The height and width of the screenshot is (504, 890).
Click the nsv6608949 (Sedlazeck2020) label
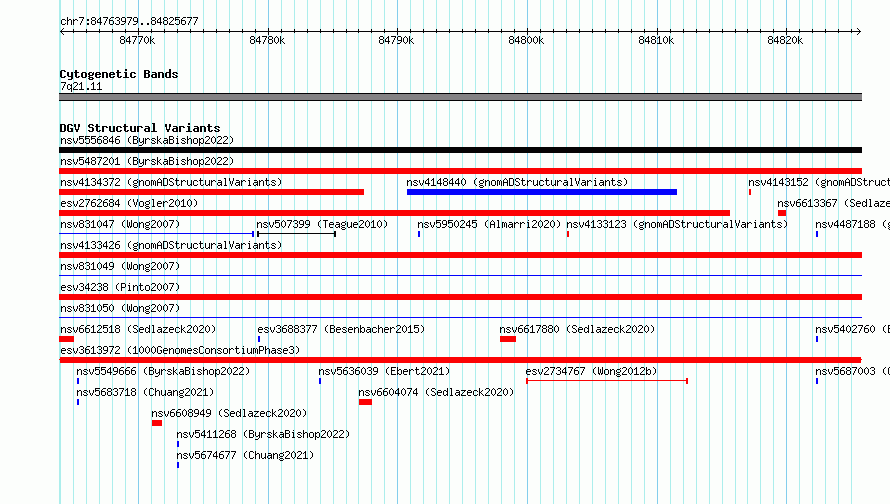[x=229, y=413]
